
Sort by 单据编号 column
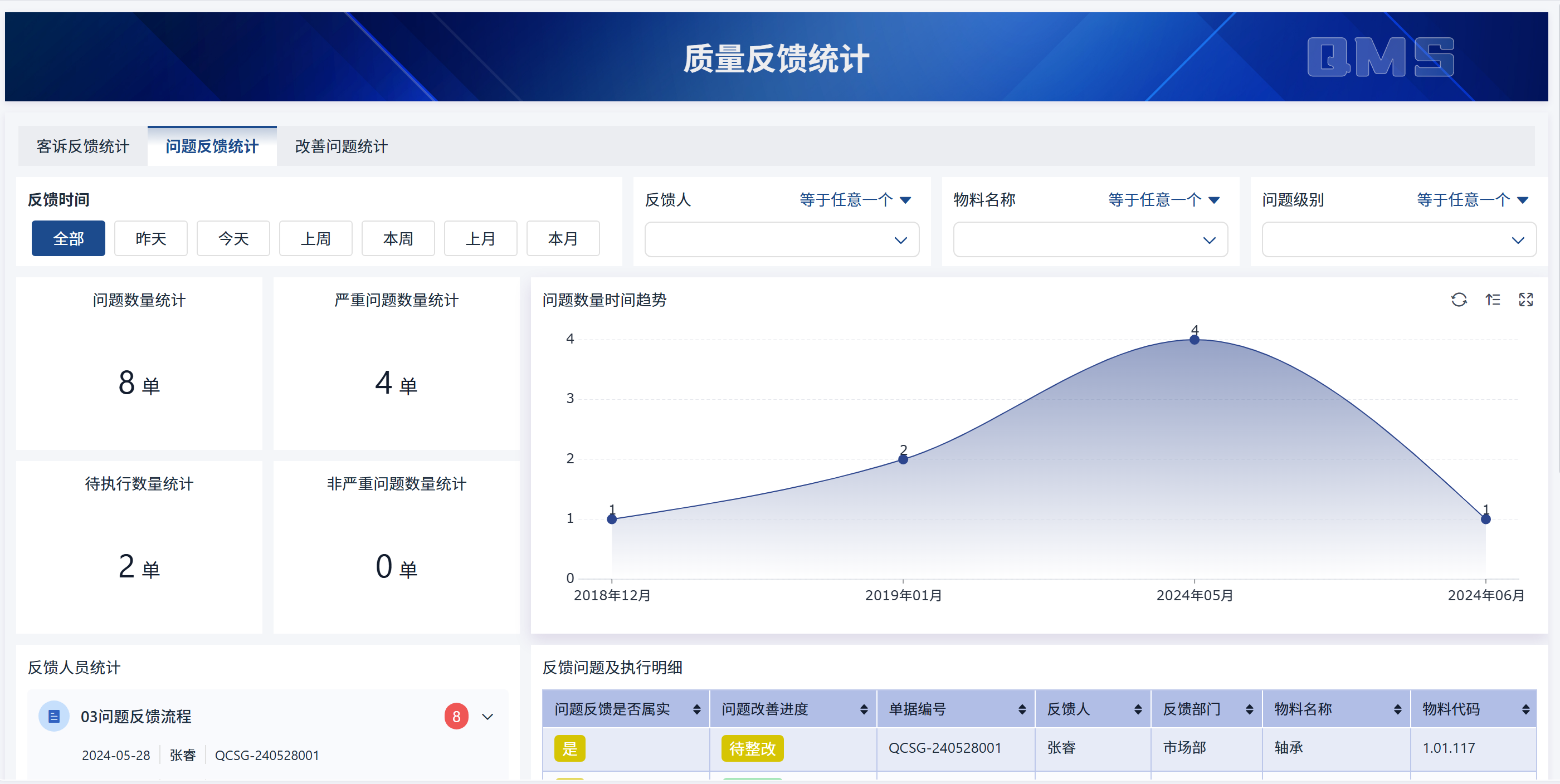click(x=1022, y=709)
